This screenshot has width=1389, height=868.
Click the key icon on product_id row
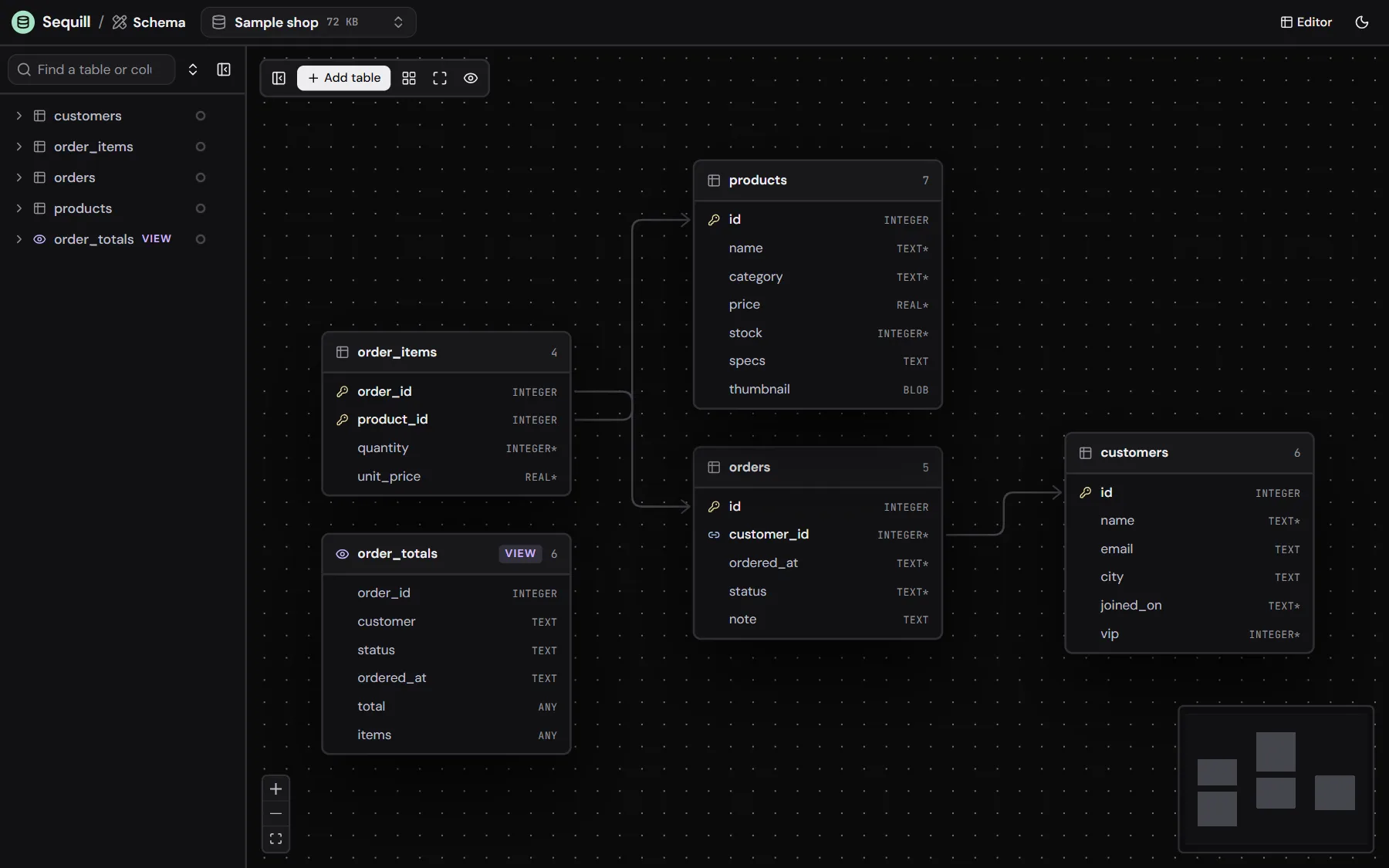tap(343, 420)
